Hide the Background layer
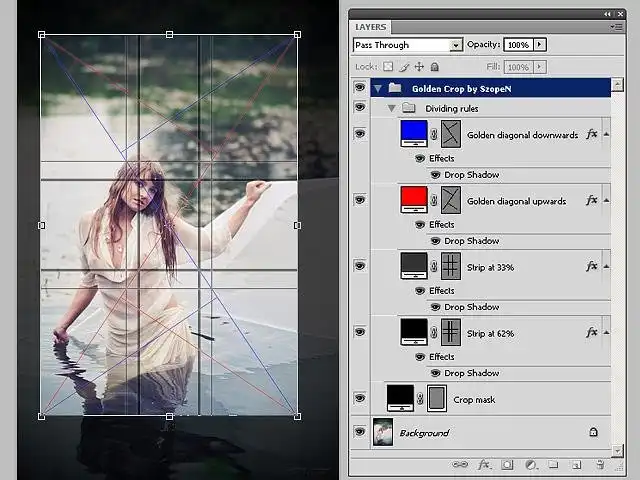640x480 pixels. (x=360, y=432)
